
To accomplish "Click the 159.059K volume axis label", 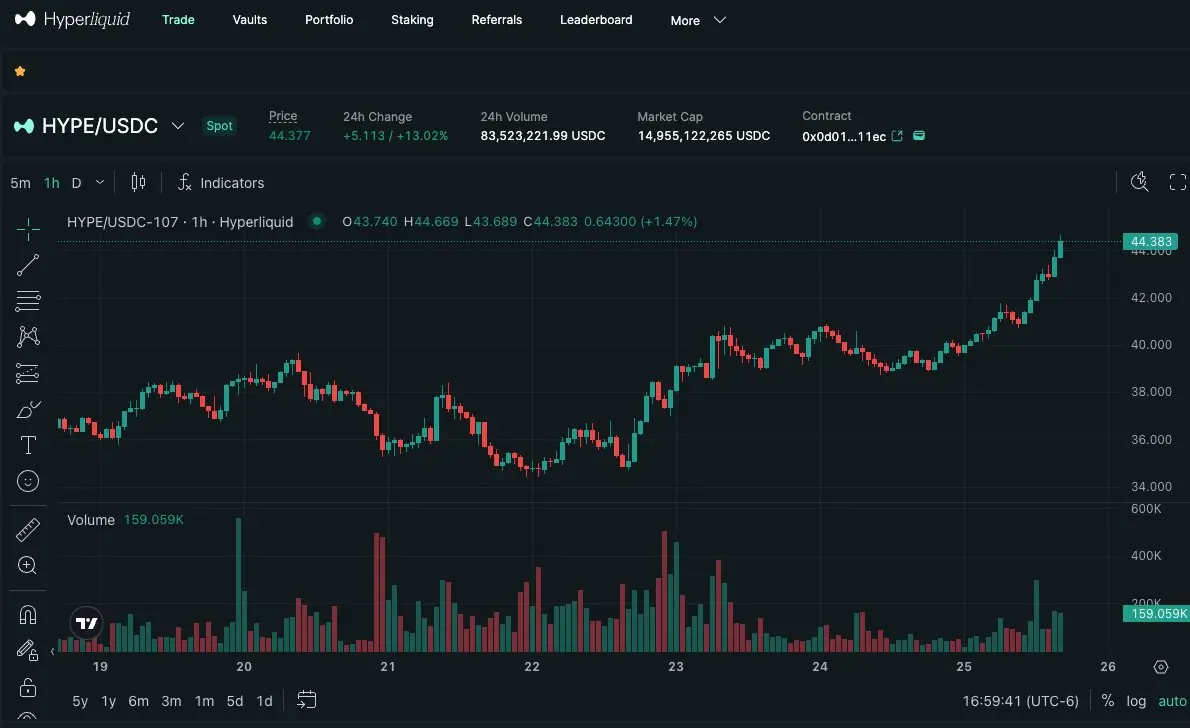I will (1157, 613).
